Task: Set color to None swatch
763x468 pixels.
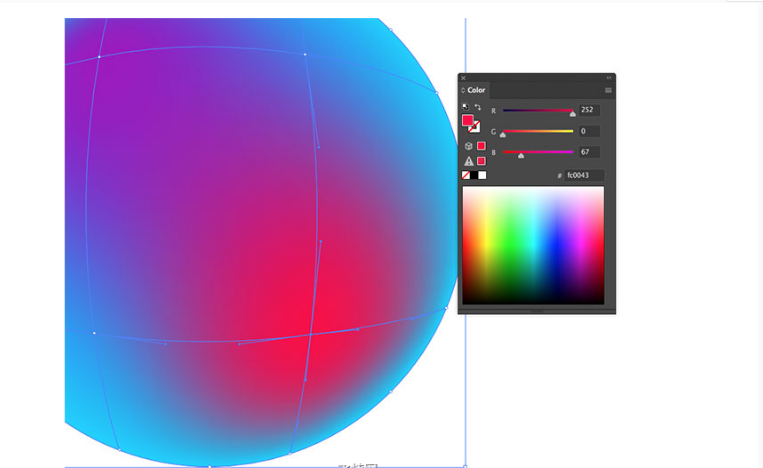Action: (466, 175)
